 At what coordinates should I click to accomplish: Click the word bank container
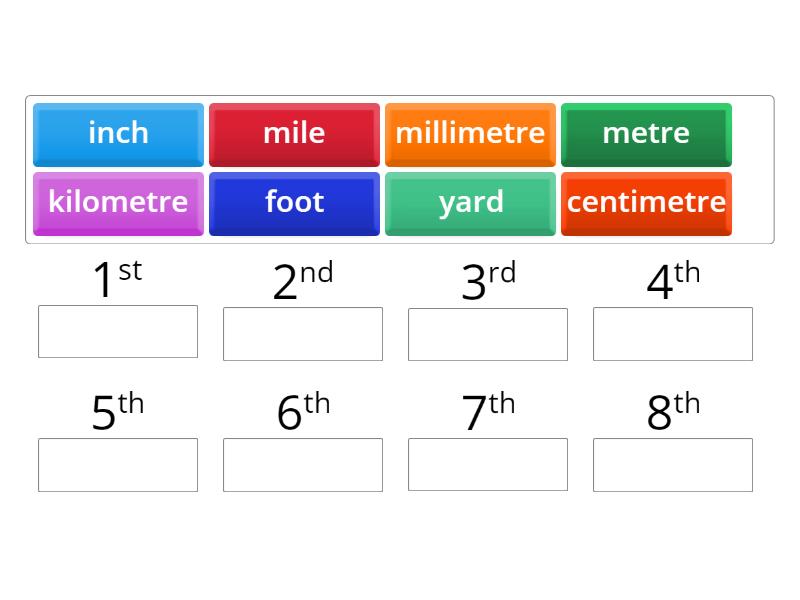click(x=400, y=168)
